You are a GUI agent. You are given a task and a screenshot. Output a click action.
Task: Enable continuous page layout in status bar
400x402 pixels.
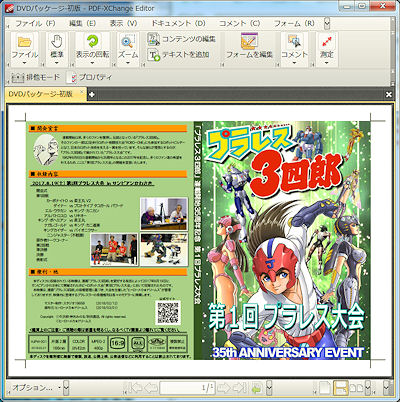point(340,388)
